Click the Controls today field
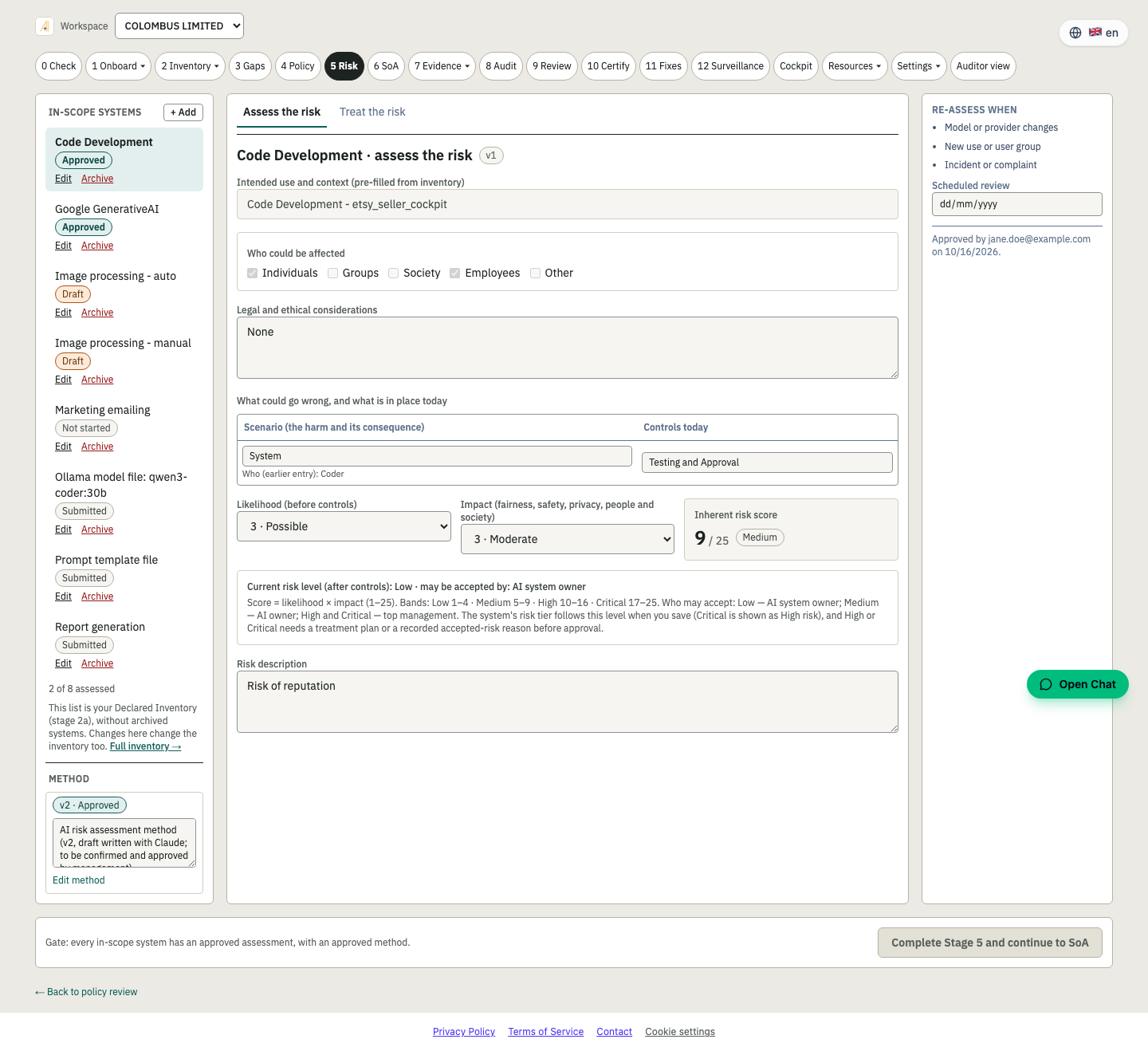This screenshot has width=1148, height=1051. (x=767, y=463)
